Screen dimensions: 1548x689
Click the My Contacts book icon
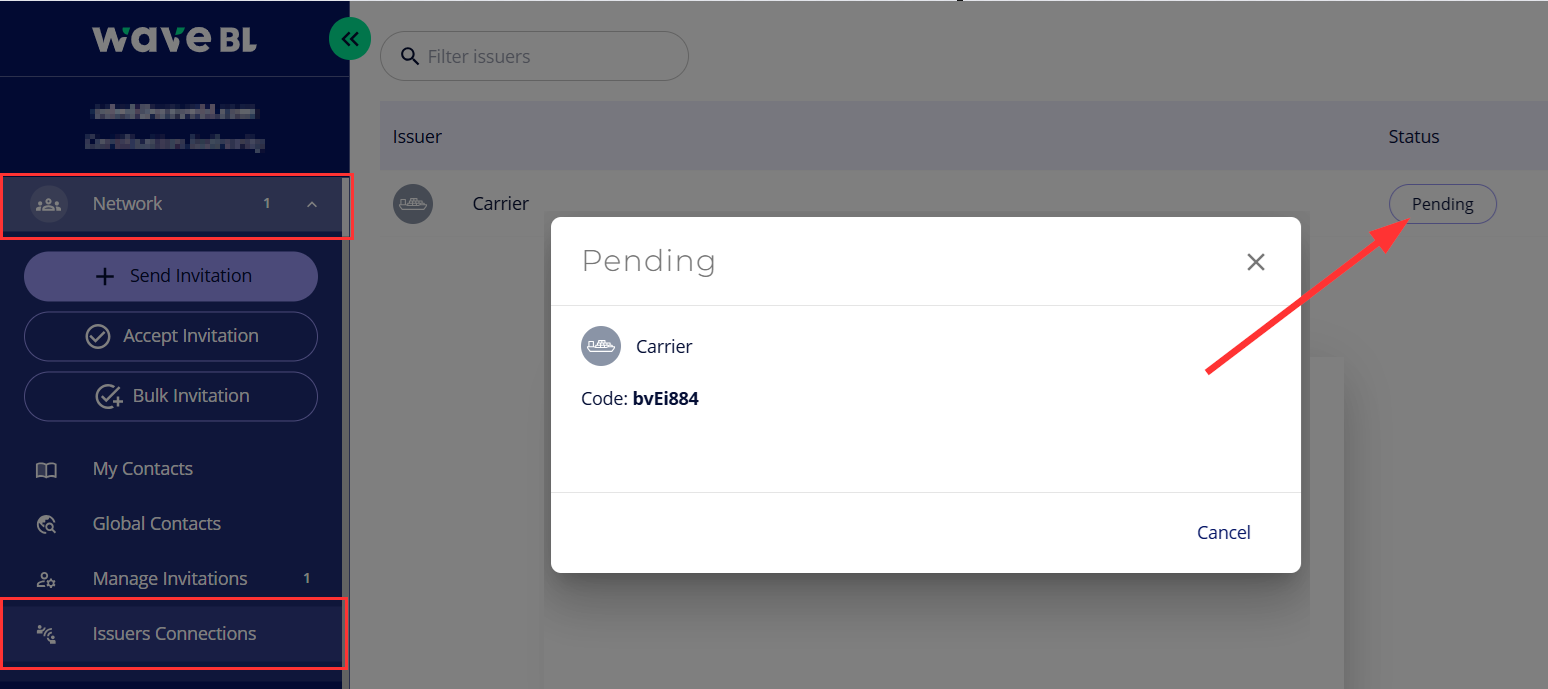coord(46,470)
